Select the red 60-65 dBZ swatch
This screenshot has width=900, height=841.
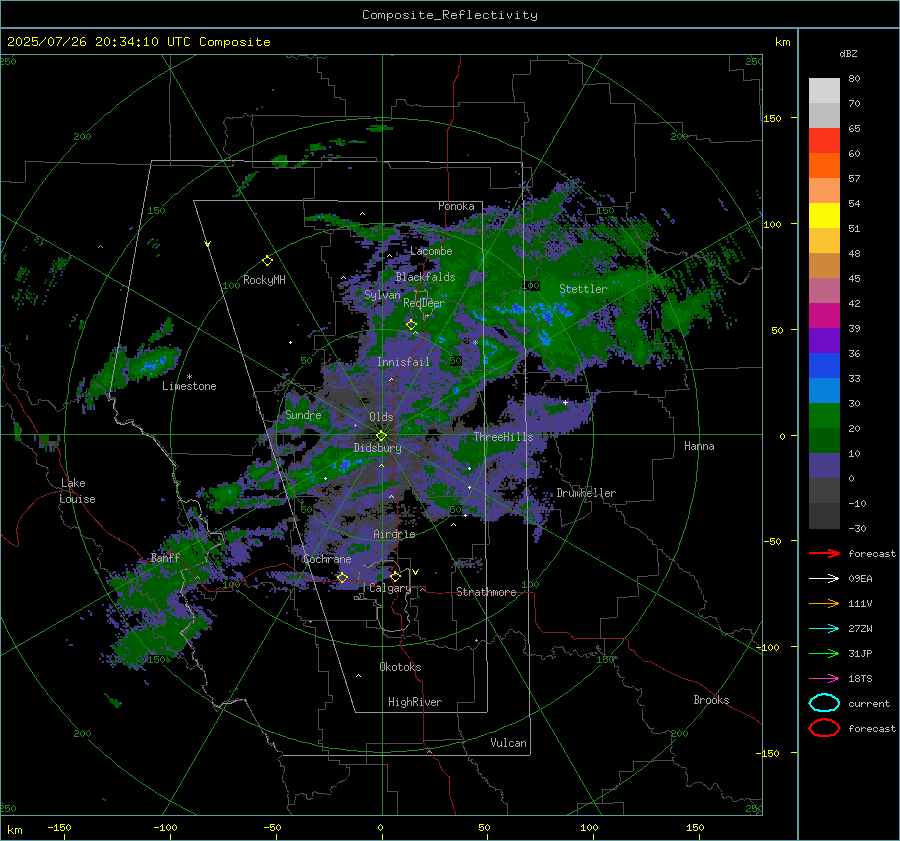(824, 141)
